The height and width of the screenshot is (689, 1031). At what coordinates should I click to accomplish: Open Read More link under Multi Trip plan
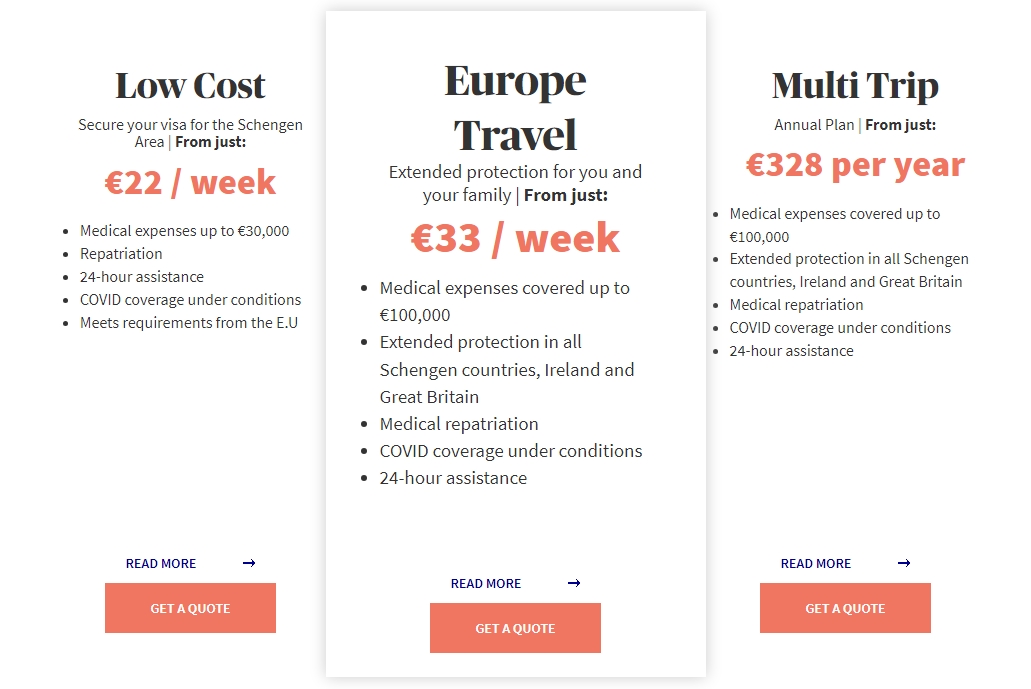coord(816,563)
